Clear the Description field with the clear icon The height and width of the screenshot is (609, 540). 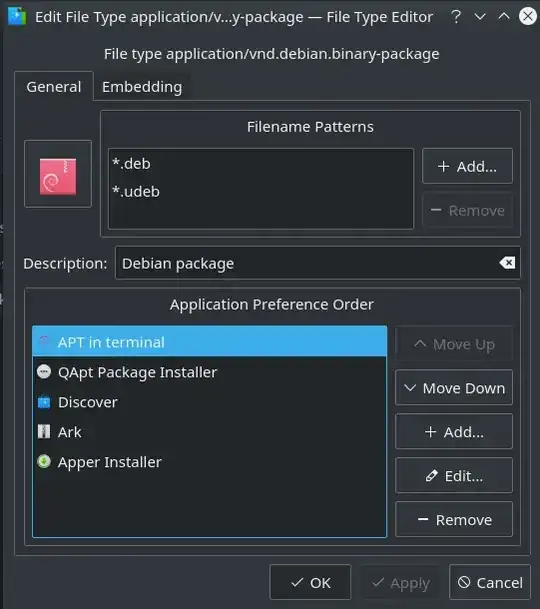[507, 263]
